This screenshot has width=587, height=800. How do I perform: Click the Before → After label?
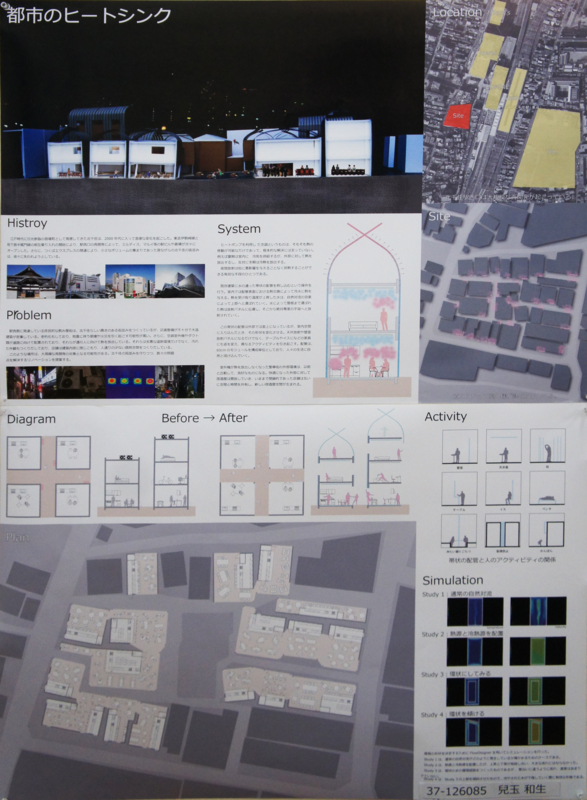point(205,418)
